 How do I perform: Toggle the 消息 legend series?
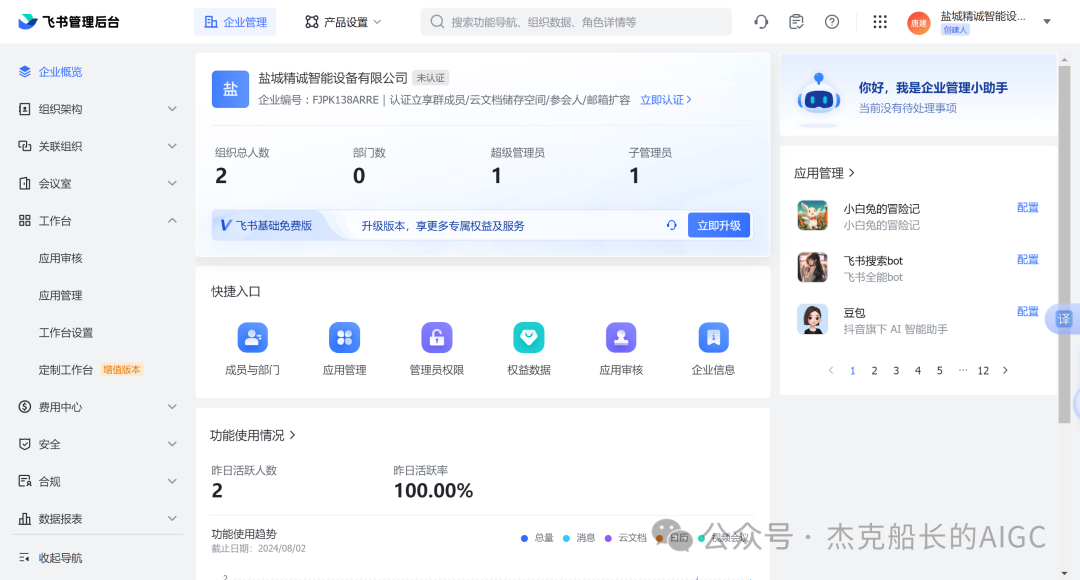(x=579, y=538)
